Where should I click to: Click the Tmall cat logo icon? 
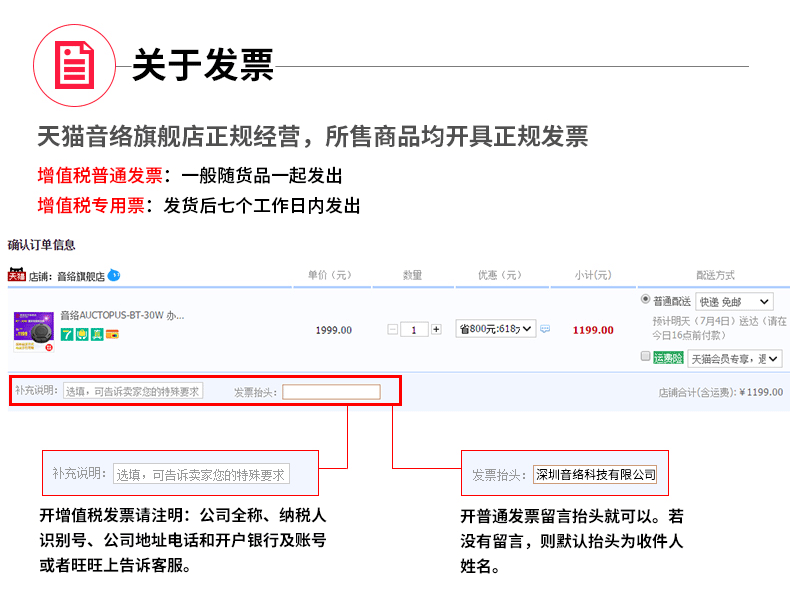point(17,275)
